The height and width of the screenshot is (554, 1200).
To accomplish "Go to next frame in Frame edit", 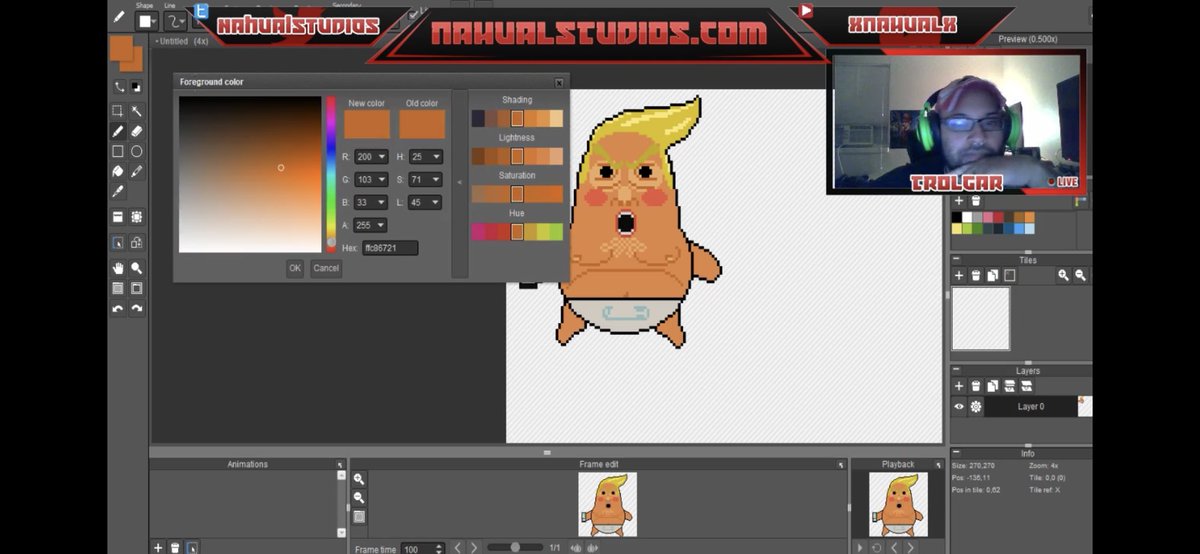I will coord(474,547).
